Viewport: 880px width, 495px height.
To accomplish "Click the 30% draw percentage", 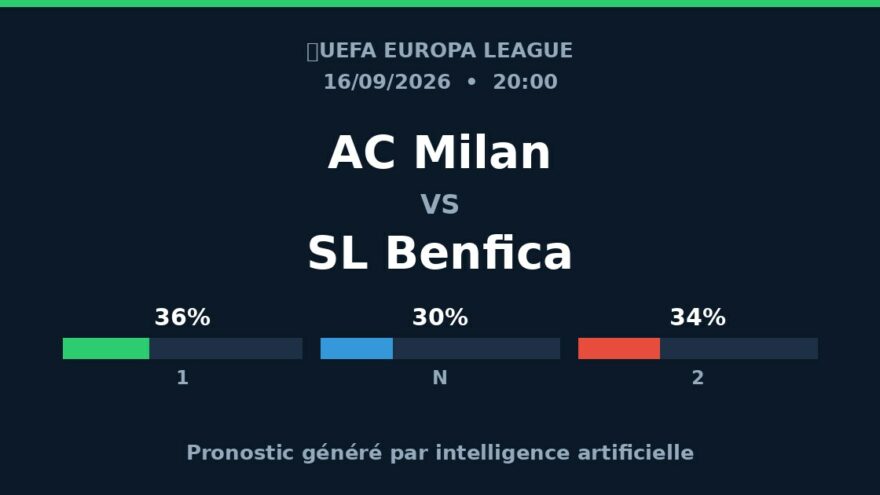I will coord(440,318).
